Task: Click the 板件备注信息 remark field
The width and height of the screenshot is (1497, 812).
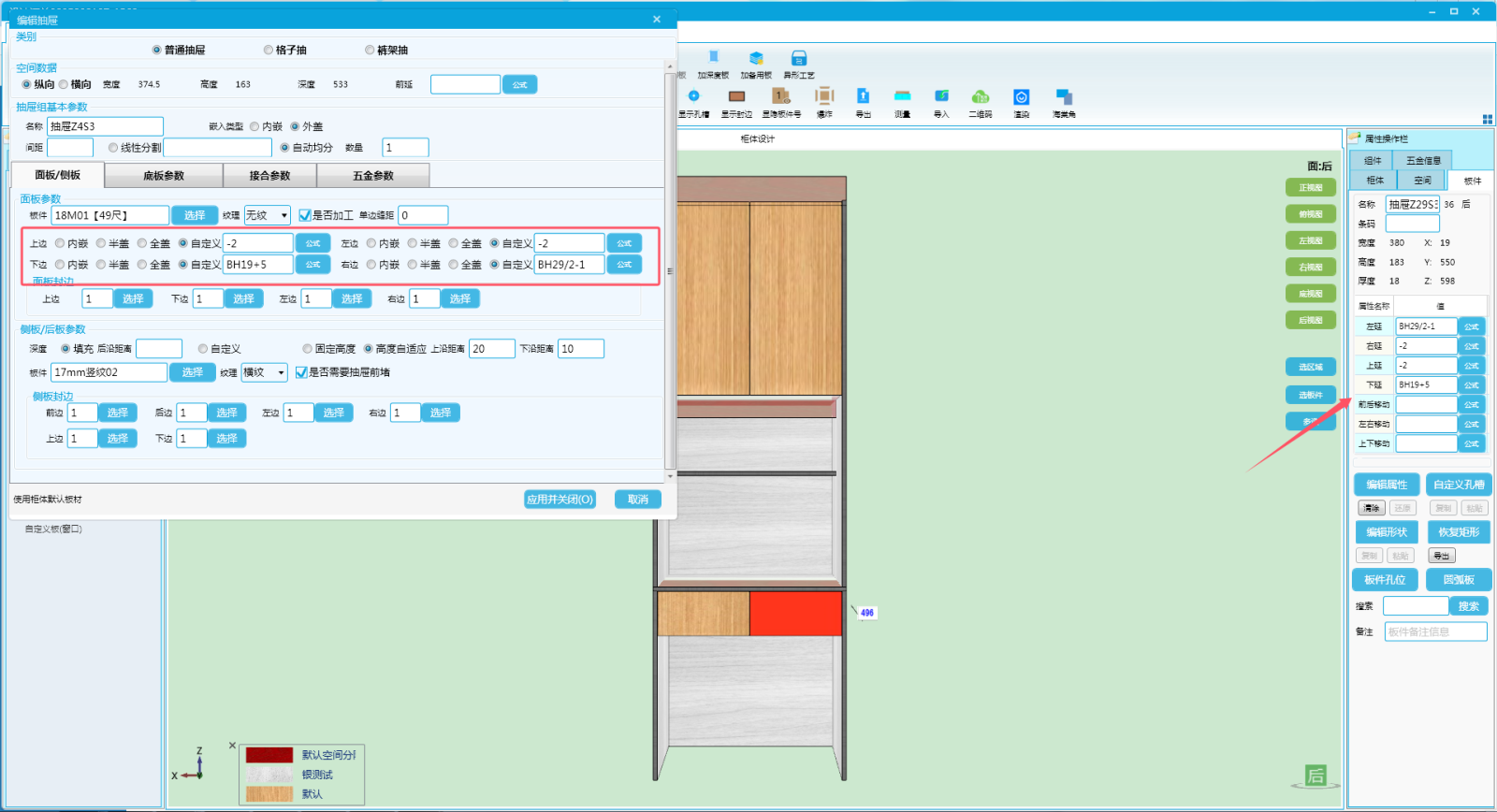Action: [1435, 632]
